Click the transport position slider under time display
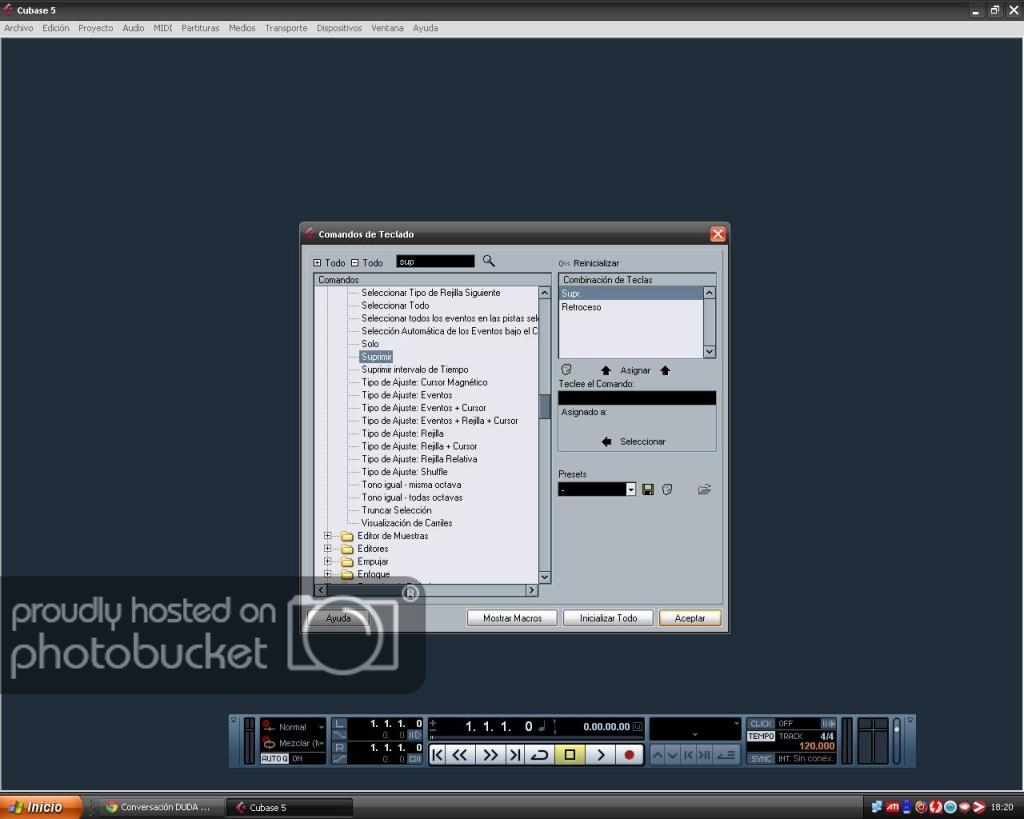The width and height of the screenshot is (1024, 819). (536, 739)
